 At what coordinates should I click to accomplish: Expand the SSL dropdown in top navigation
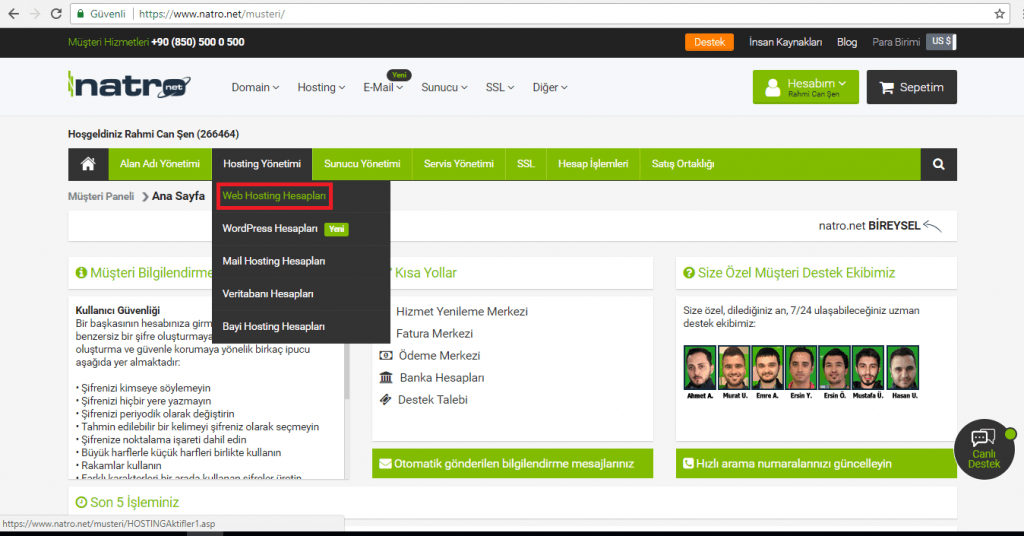[500, 87]
